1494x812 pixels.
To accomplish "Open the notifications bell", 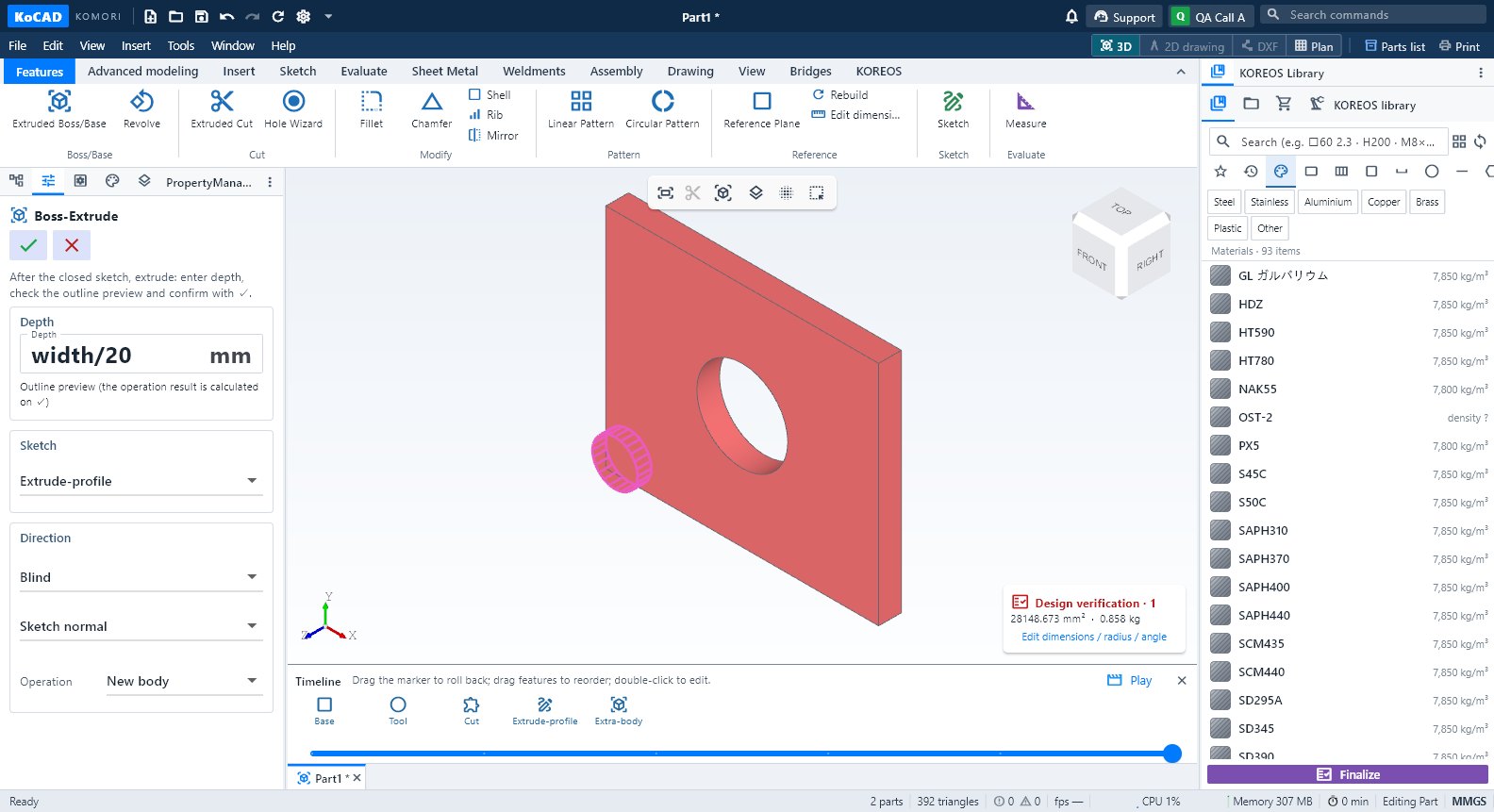I will (1071, 16).
